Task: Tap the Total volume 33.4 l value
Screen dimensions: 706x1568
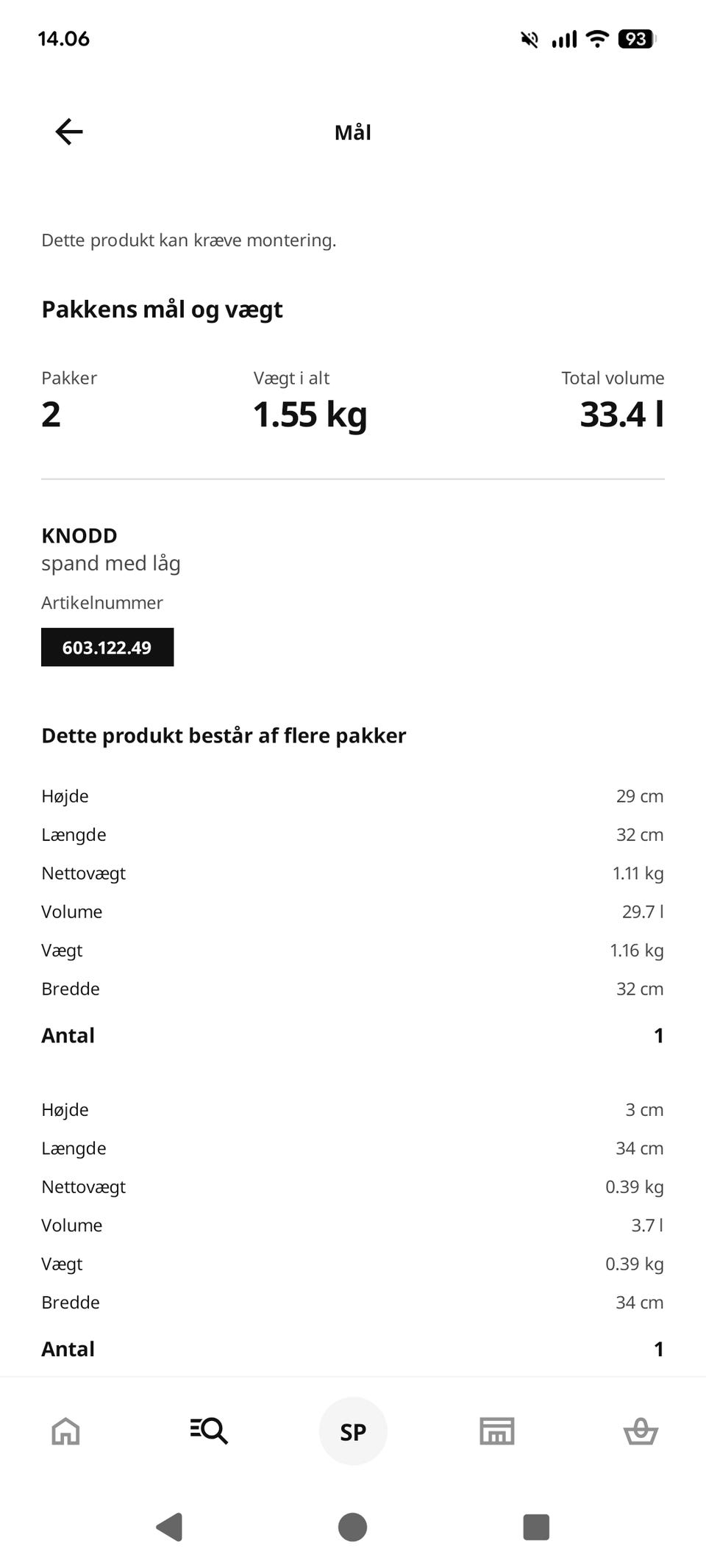Action: (x=621, y=415)
